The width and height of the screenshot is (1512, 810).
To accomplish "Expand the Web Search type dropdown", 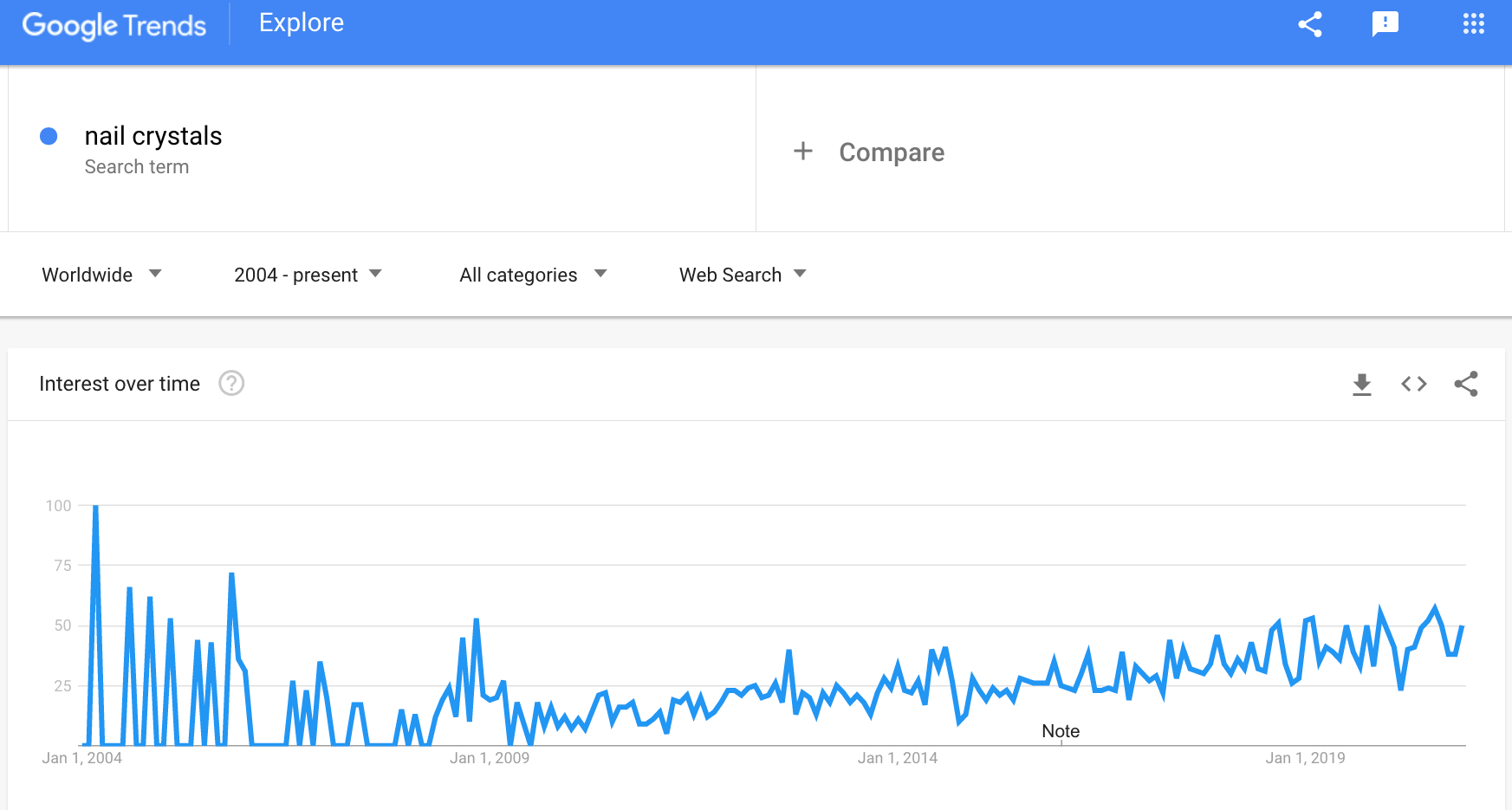I will pos(743,275).
